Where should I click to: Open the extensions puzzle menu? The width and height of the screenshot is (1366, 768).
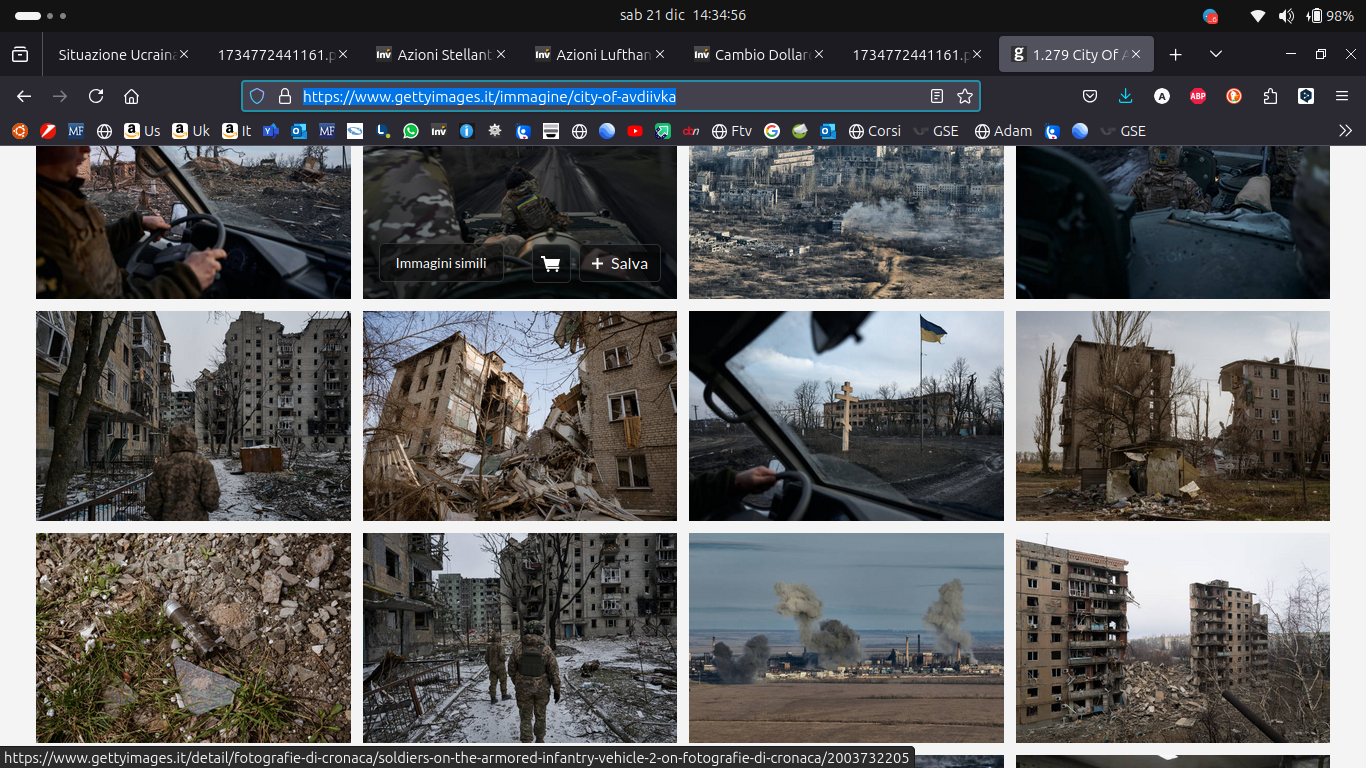click(x=1270, y=96)
